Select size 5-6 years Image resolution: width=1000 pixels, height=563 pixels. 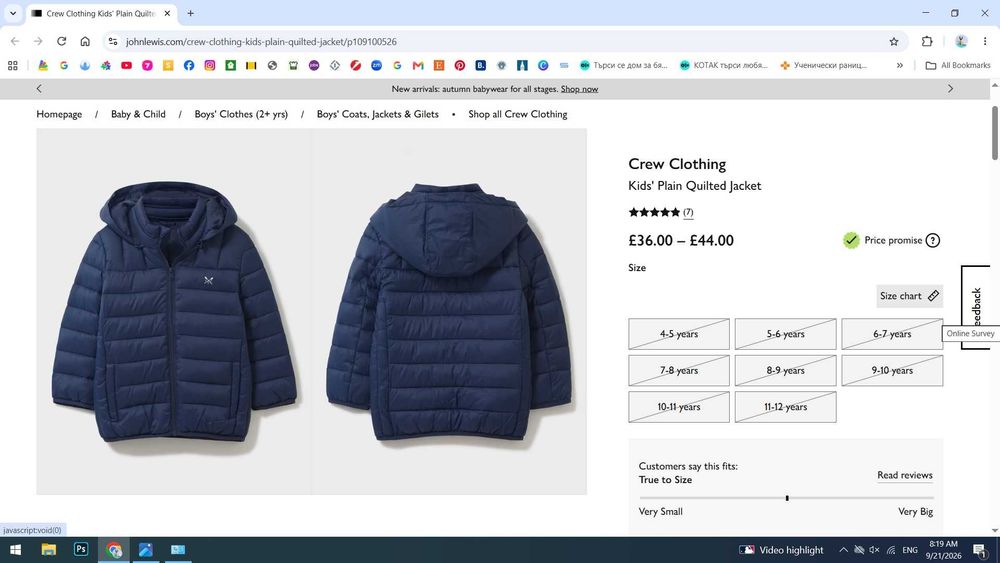(x=785, y=334)
